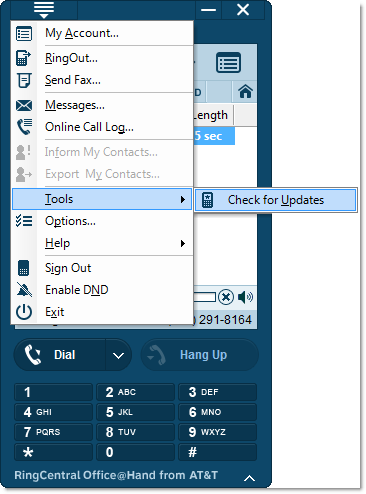366x494 pixels.
Task: Minimize the softphone window
Action: tap(208, 10)
